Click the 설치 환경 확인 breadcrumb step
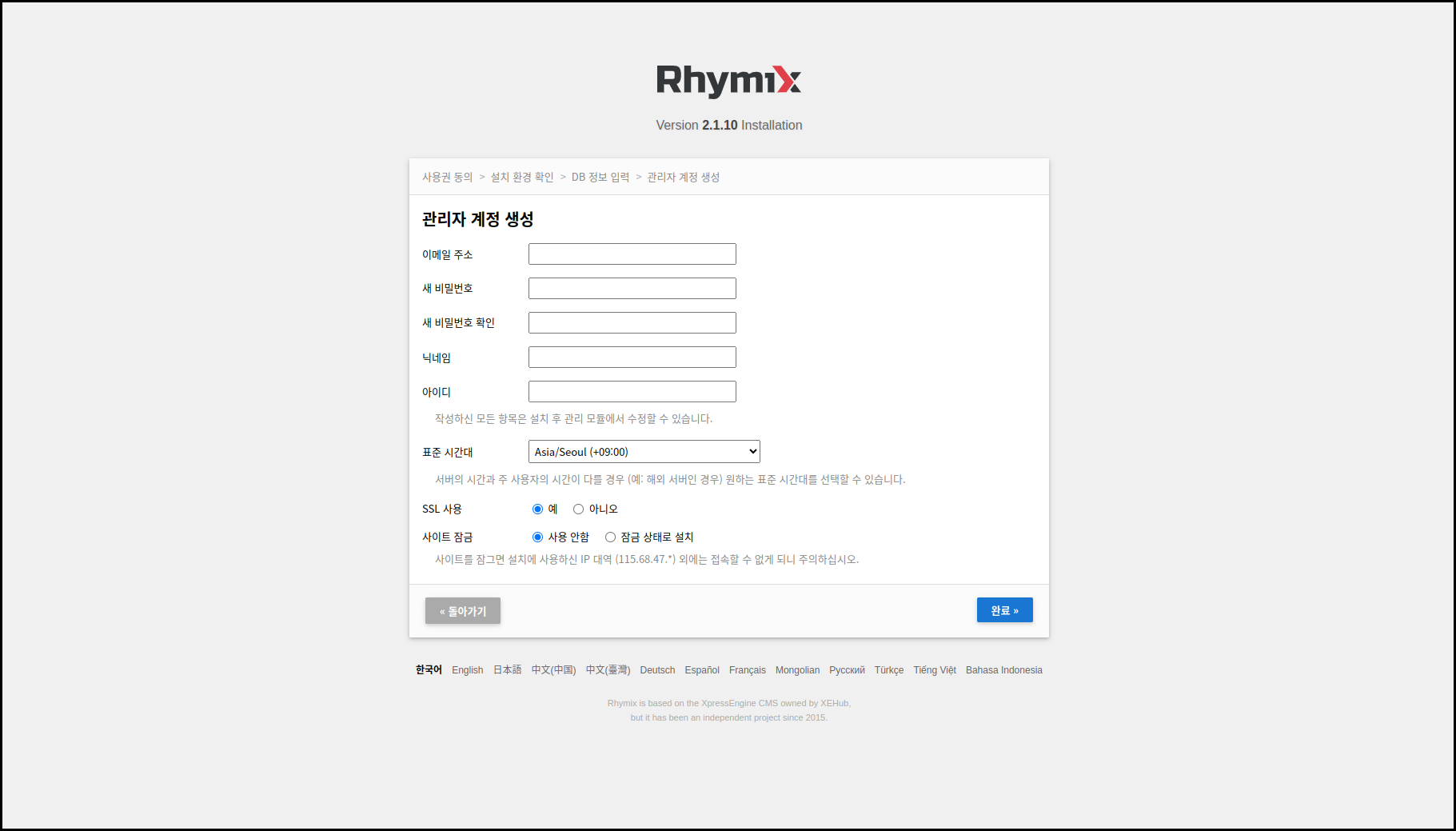Screen dimensions: 1456x831 click(522, 178)
